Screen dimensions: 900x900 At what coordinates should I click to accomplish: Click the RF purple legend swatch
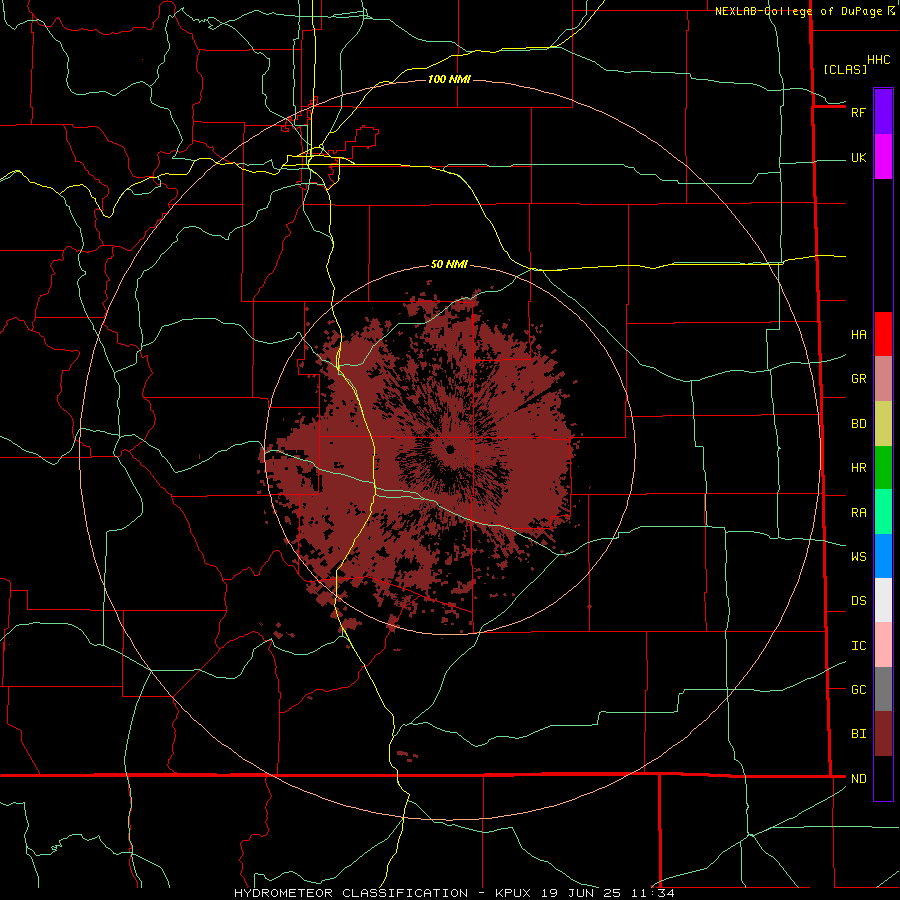pyautogui.click(x=883, y=112)
